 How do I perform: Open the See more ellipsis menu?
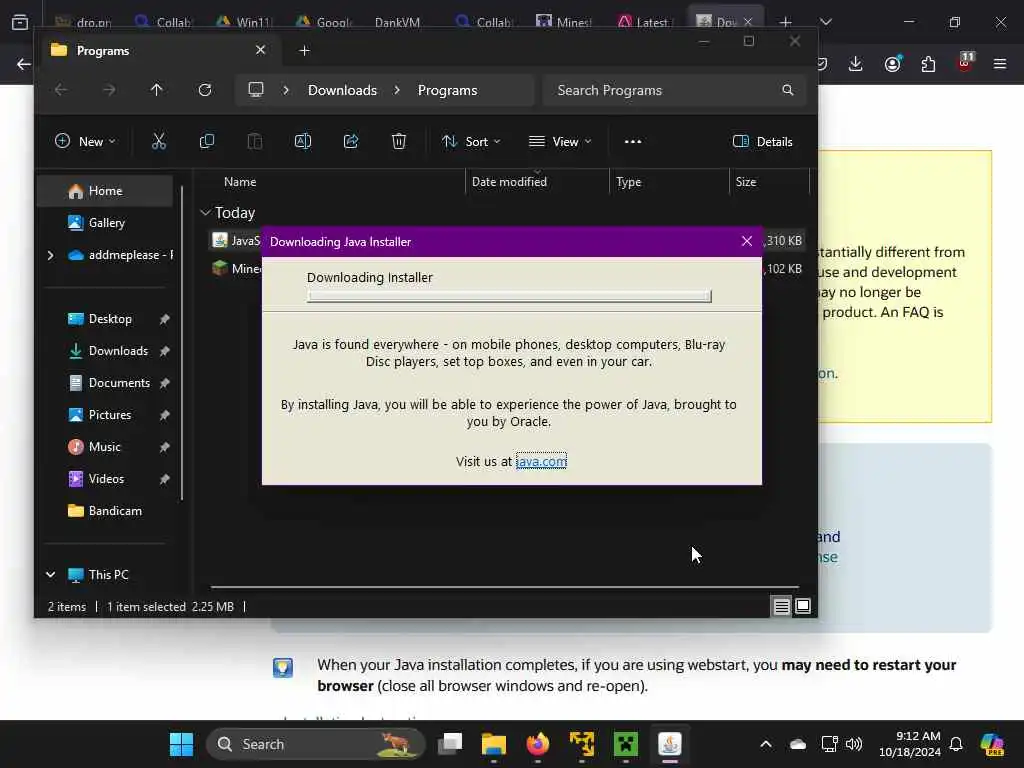[x=633, y=142]
